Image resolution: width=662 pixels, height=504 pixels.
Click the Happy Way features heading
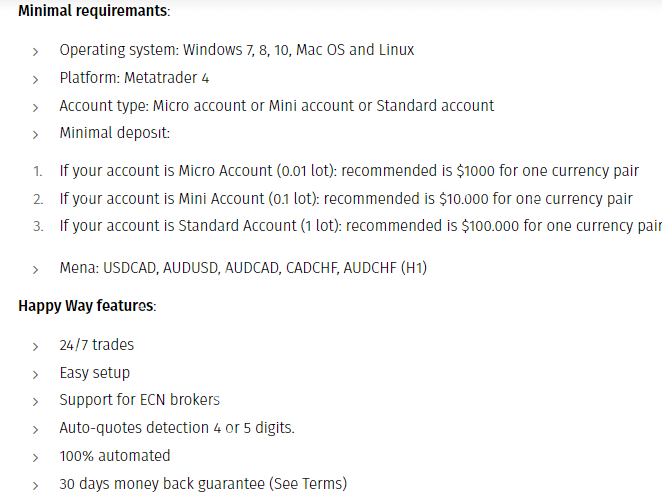(87, 305)
